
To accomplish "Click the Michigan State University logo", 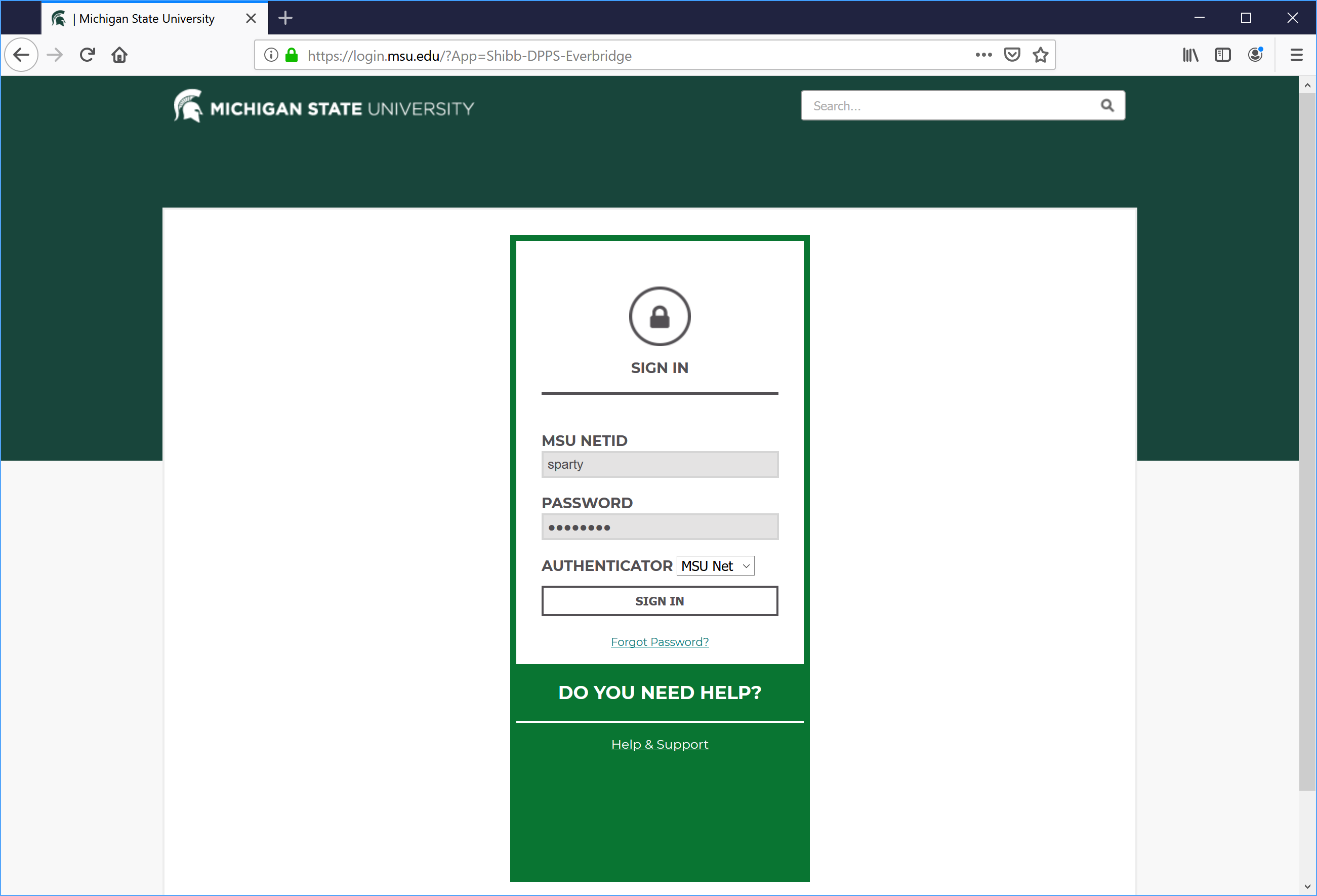I will (x=323, y=106).
